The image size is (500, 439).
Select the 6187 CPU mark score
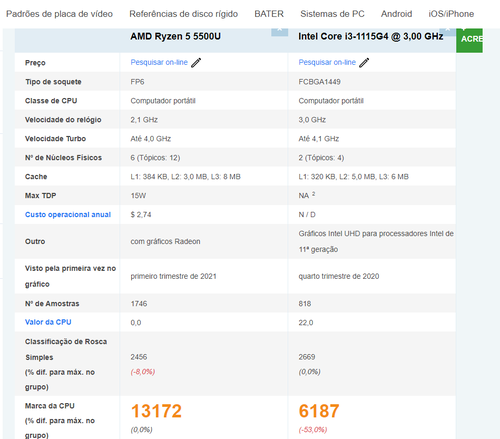[x=319, y=411]
